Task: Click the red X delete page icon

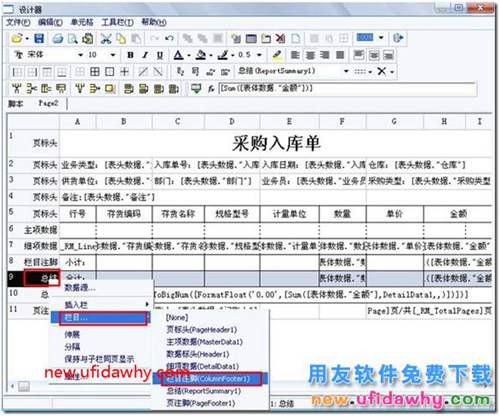Action: click(x=280, y=38)
